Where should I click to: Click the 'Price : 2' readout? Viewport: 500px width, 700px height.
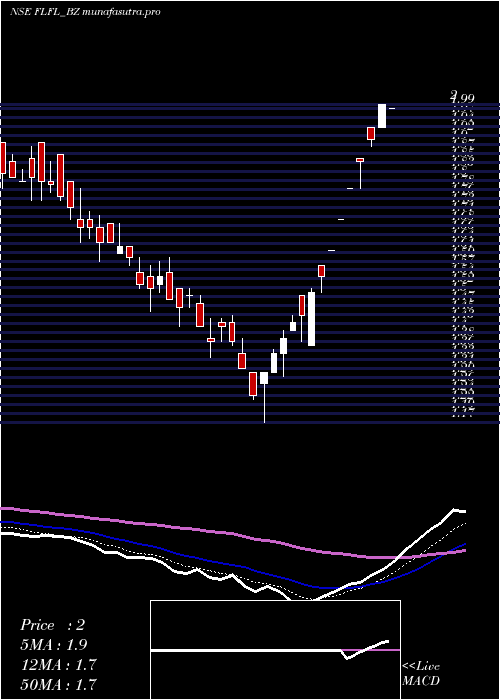coord(53,625)
